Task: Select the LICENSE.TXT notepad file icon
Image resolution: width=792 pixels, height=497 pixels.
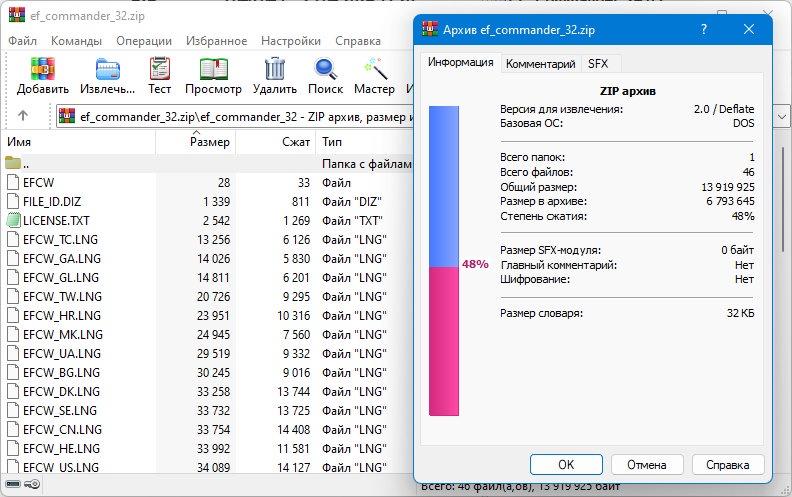Action: pos(13,220)
